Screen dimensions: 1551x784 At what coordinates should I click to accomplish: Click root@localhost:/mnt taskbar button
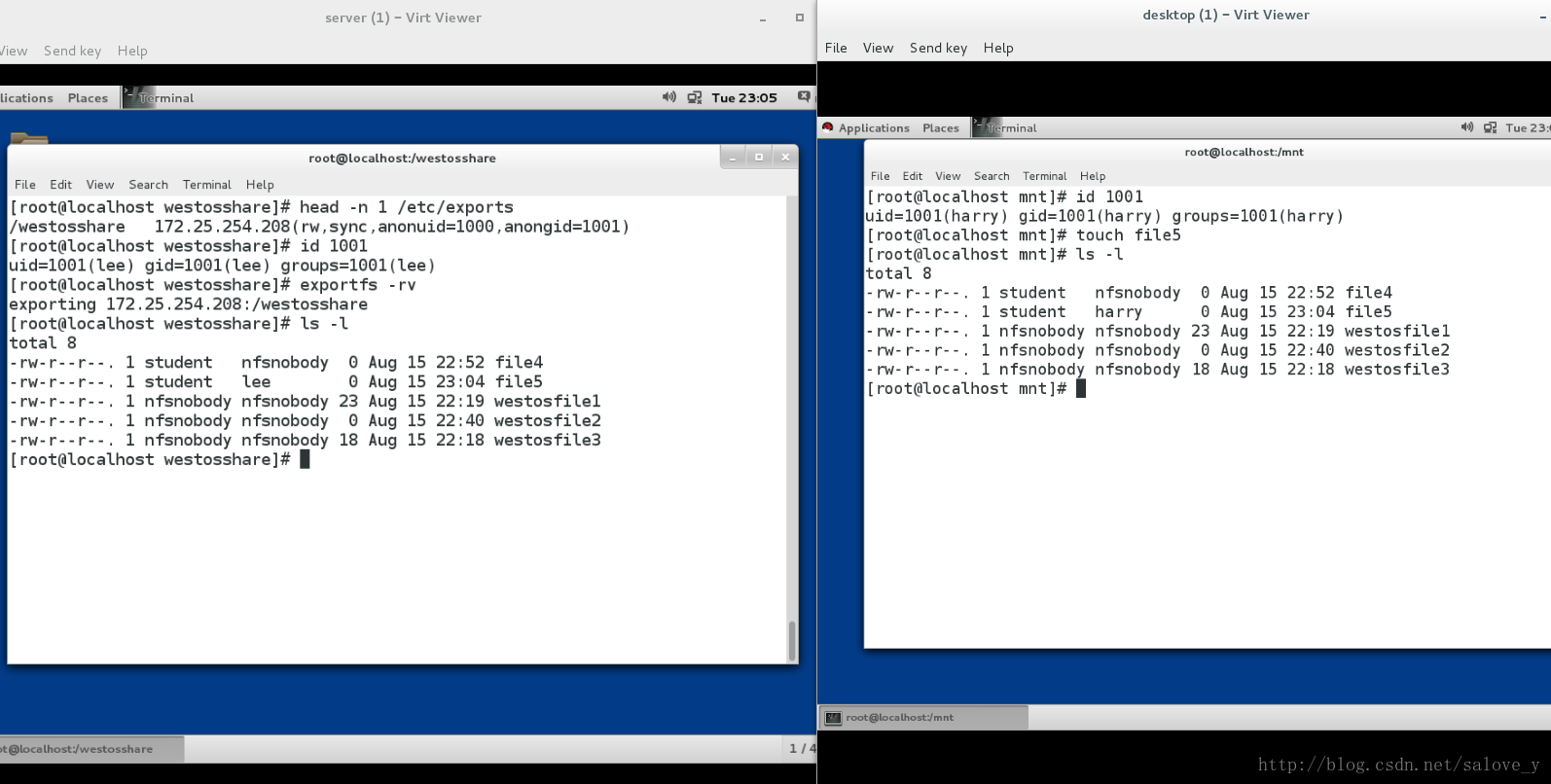pos(923,718)
